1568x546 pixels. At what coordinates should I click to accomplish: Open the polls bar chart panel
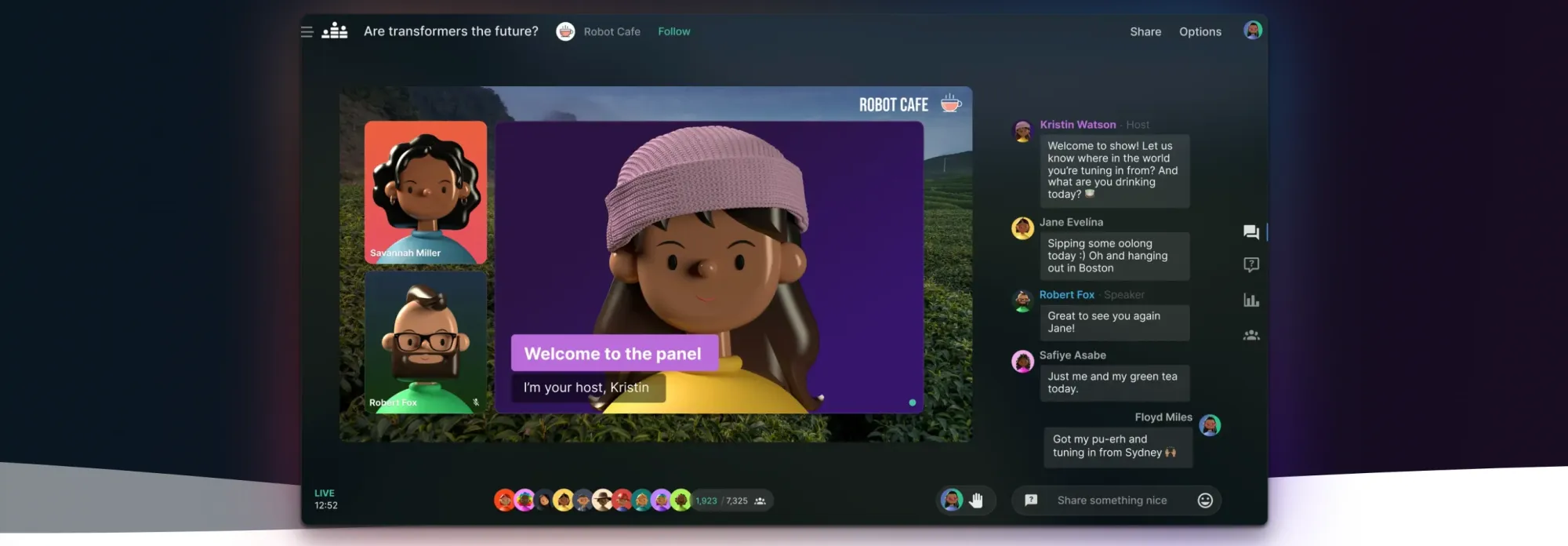point(1251,300)
